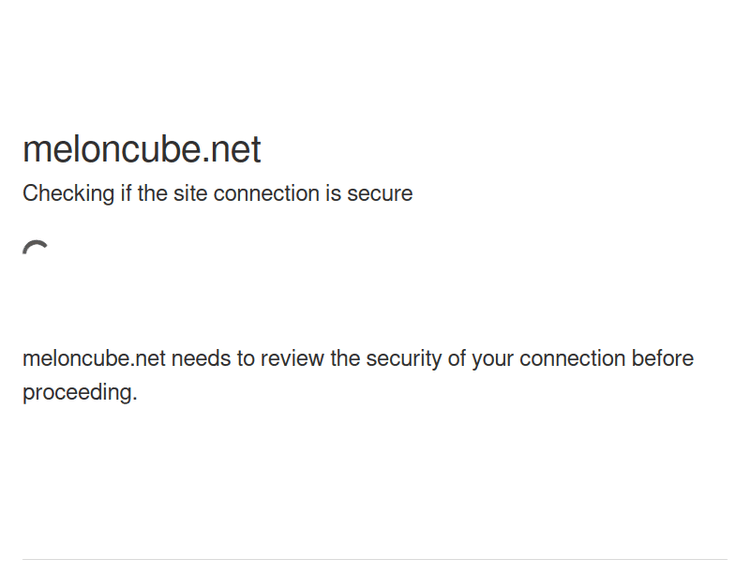Screen dimensions: 750x563
Task: Click the word "site" in the subtitle
Action: click(190, 194)
